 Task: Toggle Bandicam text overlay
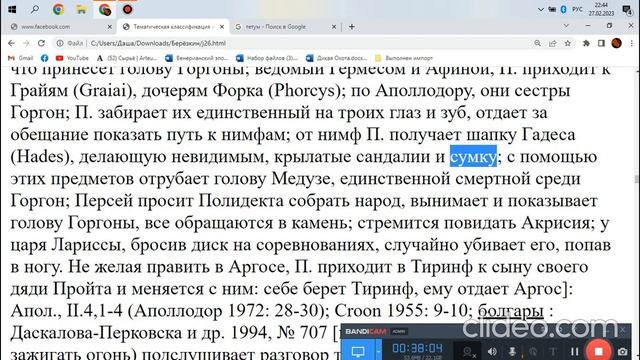[x=553, y=351]
